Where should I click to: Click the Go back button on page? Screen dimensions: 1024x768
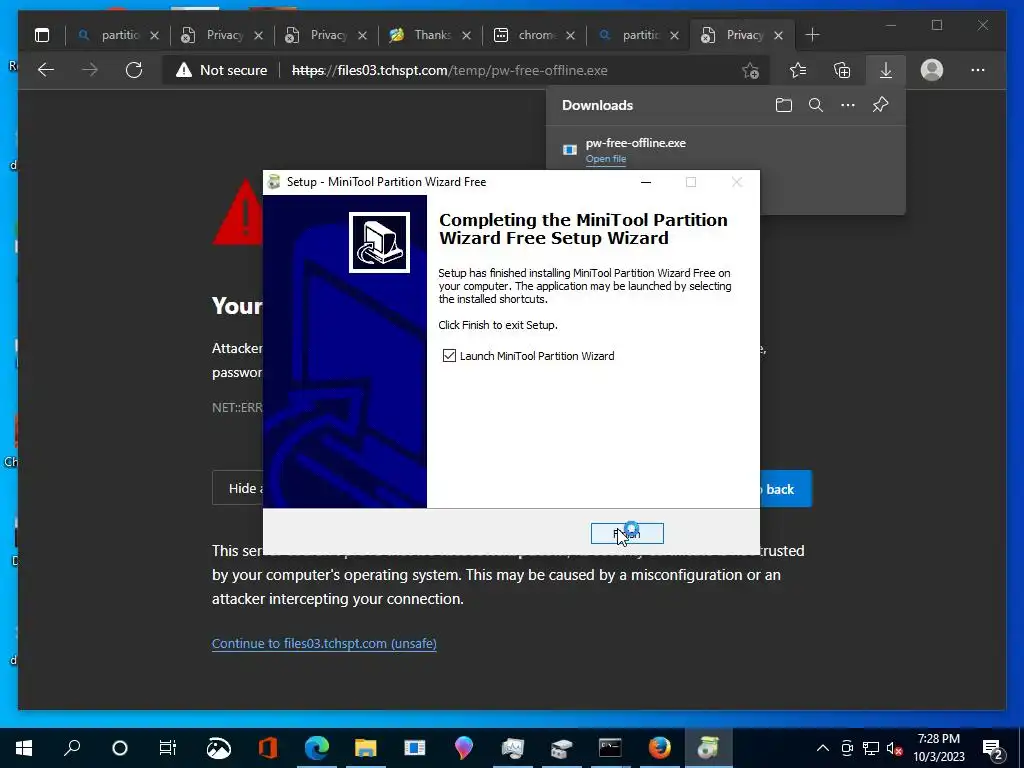pyautogui.click(x=786, y=488)
